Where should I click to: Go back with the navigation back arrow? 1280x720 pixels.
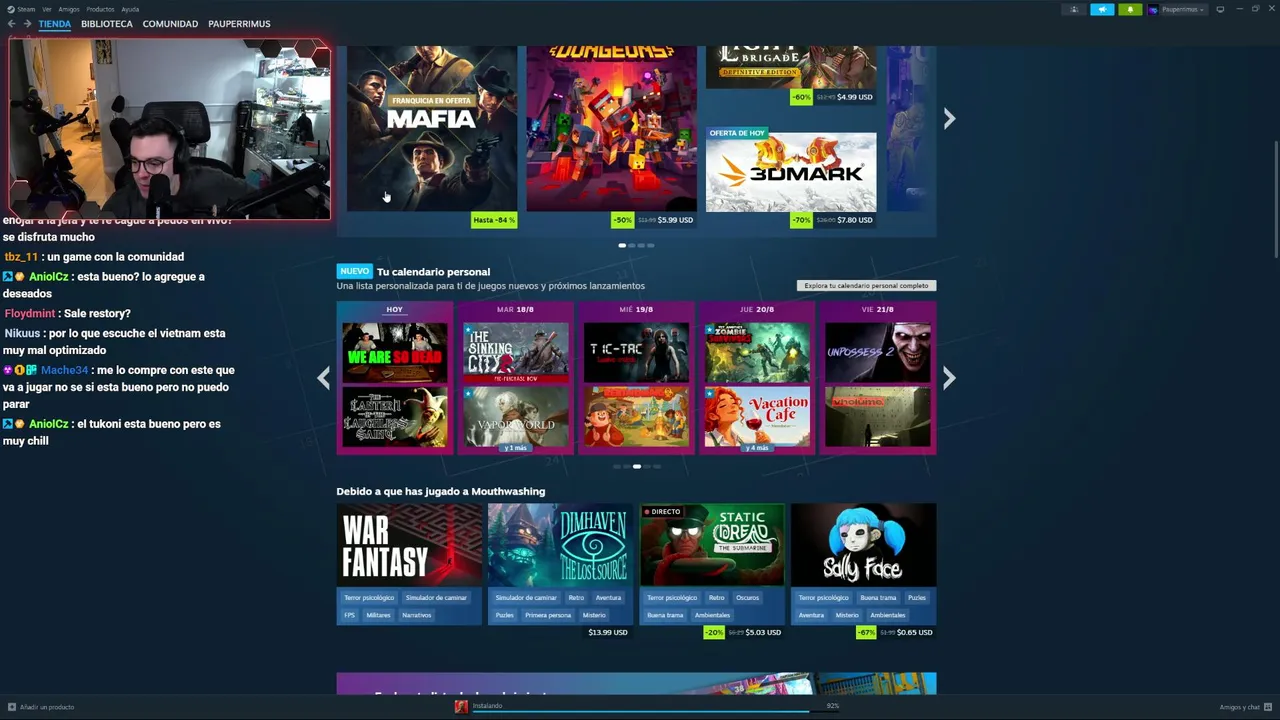pyautogui.click(x=12, y=24)
